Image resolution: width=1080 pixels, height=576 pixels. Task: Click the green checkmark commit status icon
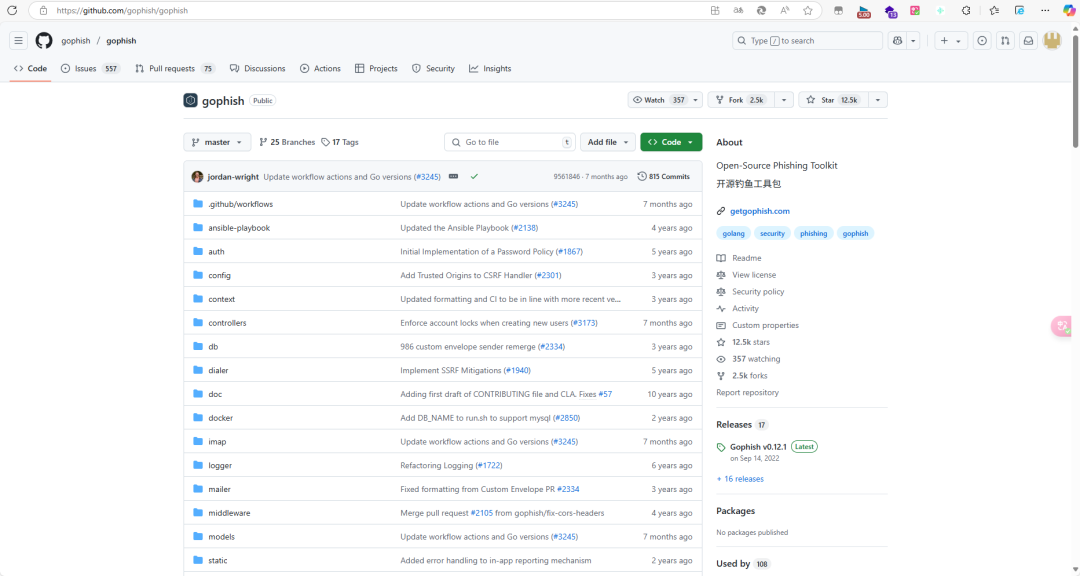pos(474,176)
